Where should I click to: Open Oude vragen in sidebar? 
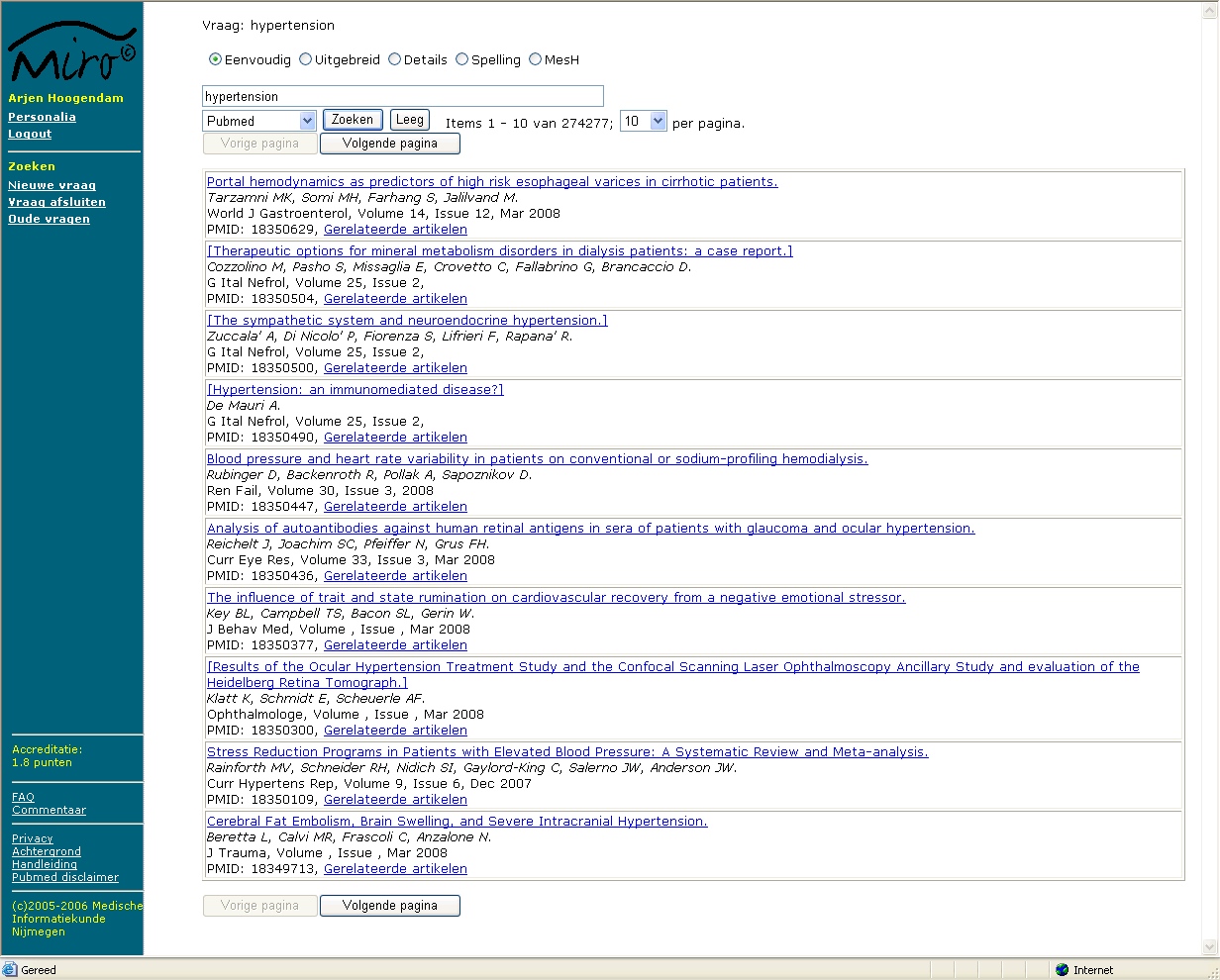(49, 219)
